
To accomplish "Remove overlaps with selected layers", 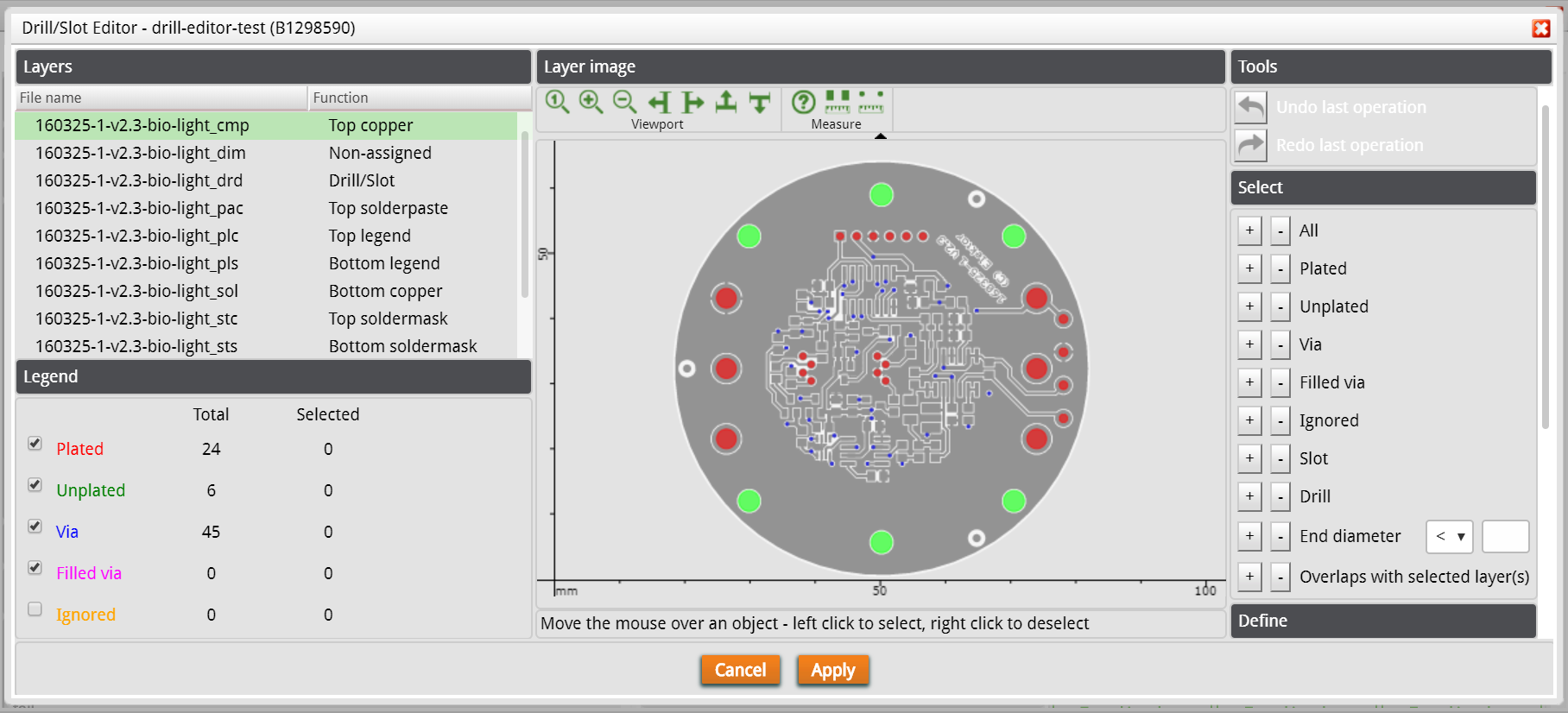I will tap(1280, 577).
